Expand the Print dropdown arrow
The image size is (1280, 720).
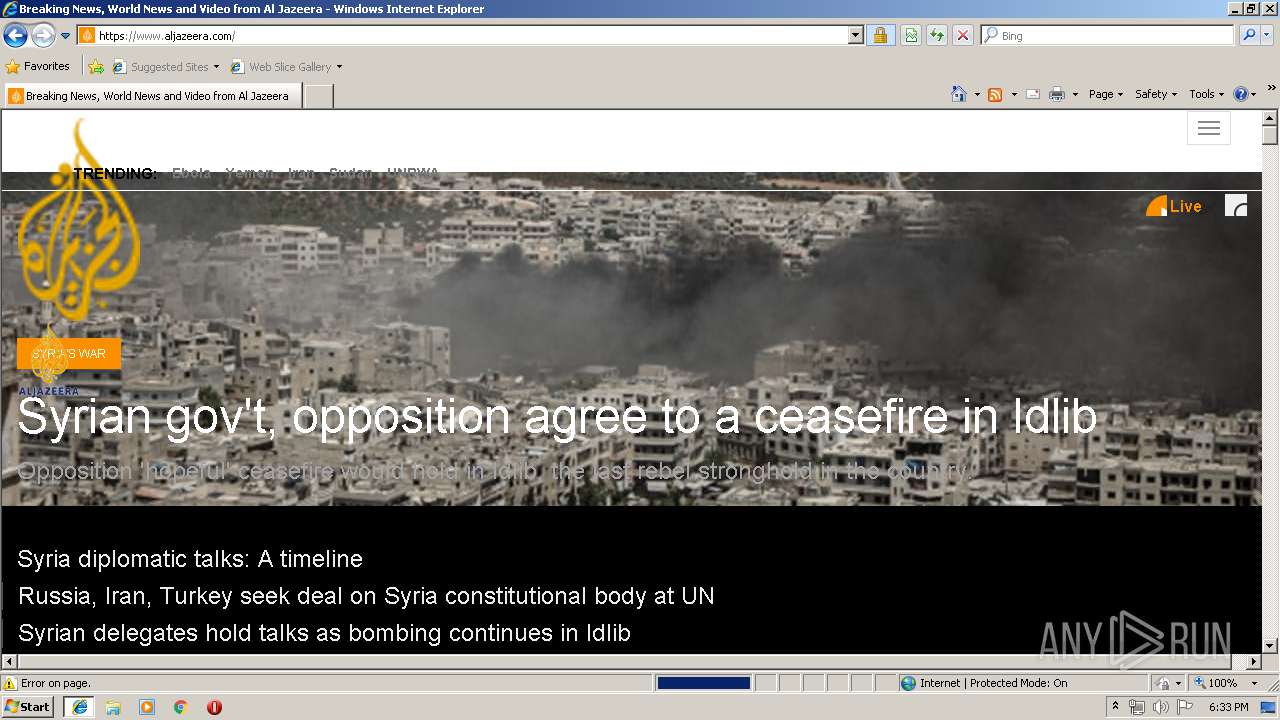click(x=1075, y=94)
